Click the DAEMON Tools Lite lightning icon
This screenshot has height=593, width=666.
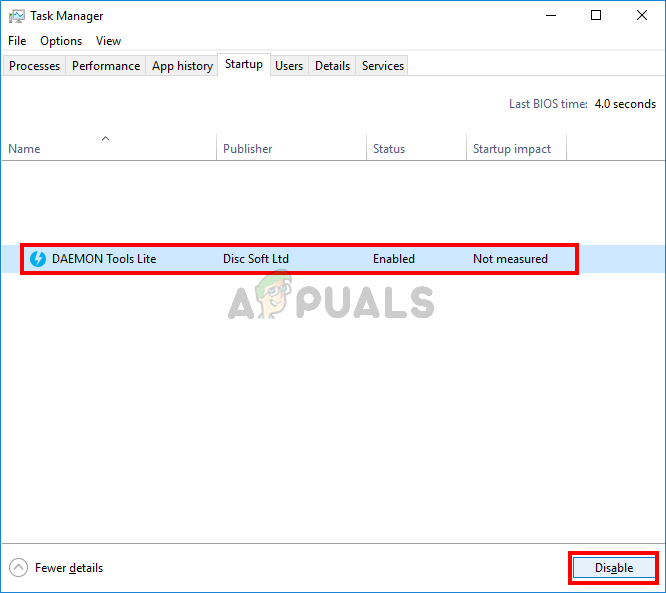tap(38, 259)
